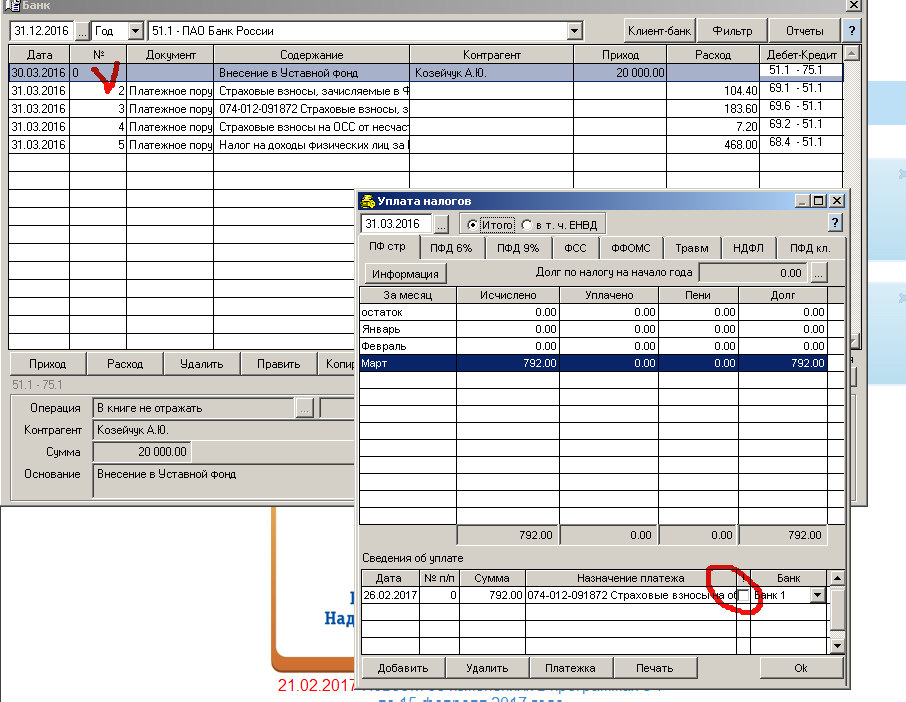Image resolution: width=906 pixels, height=702 pixels.
Task: Click help question mark in Банк window
Action: 852,30
